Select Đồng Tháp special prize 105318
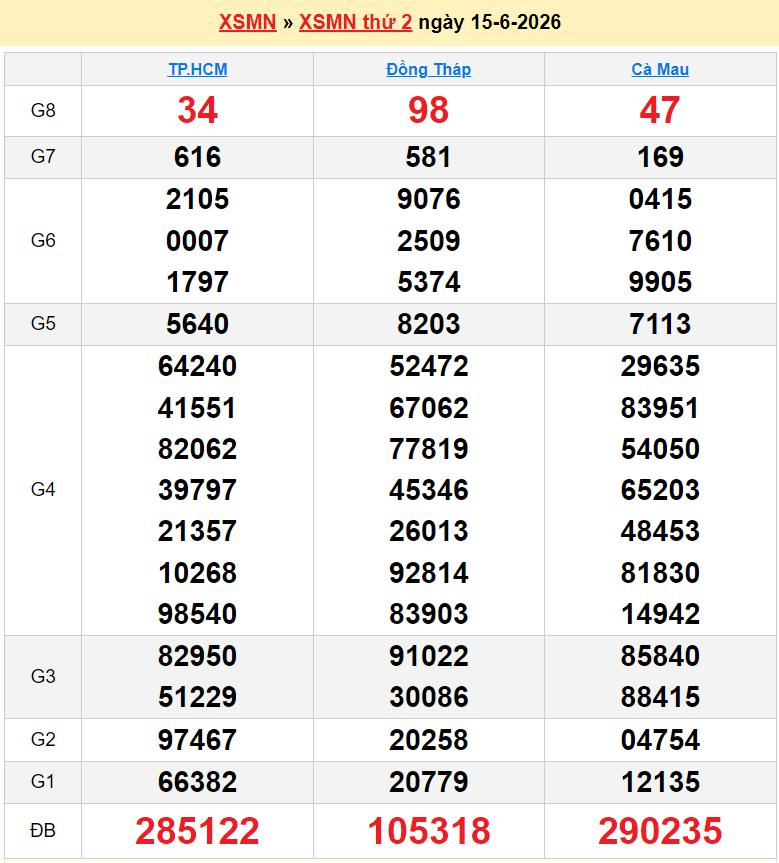The height and width of the screenshot is (863, 779). click(x=428, y=831)
